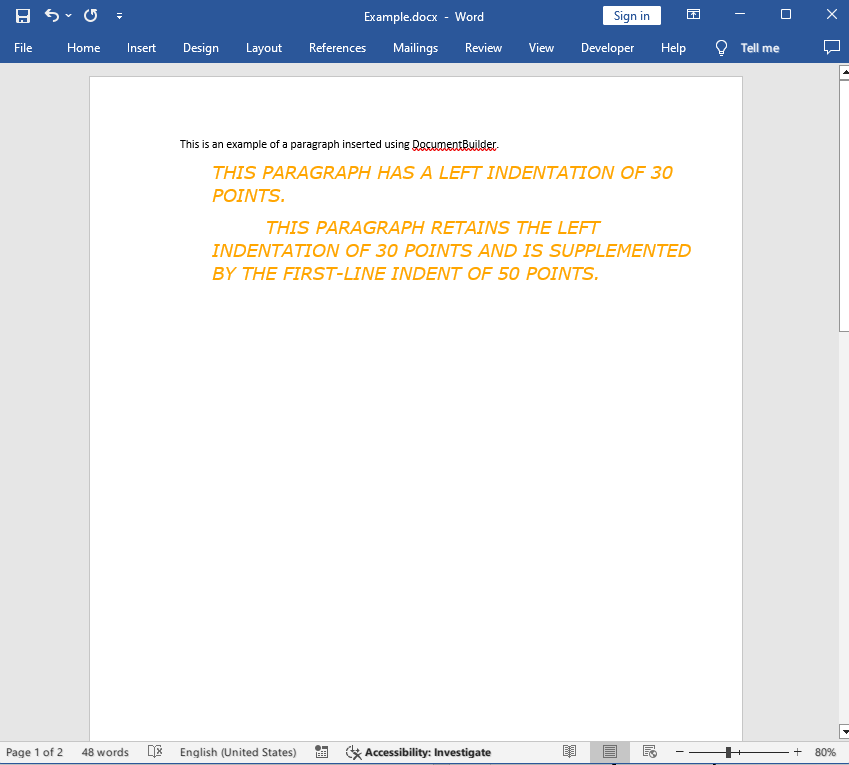Switch to Read Mode view

tap(569, 751)
